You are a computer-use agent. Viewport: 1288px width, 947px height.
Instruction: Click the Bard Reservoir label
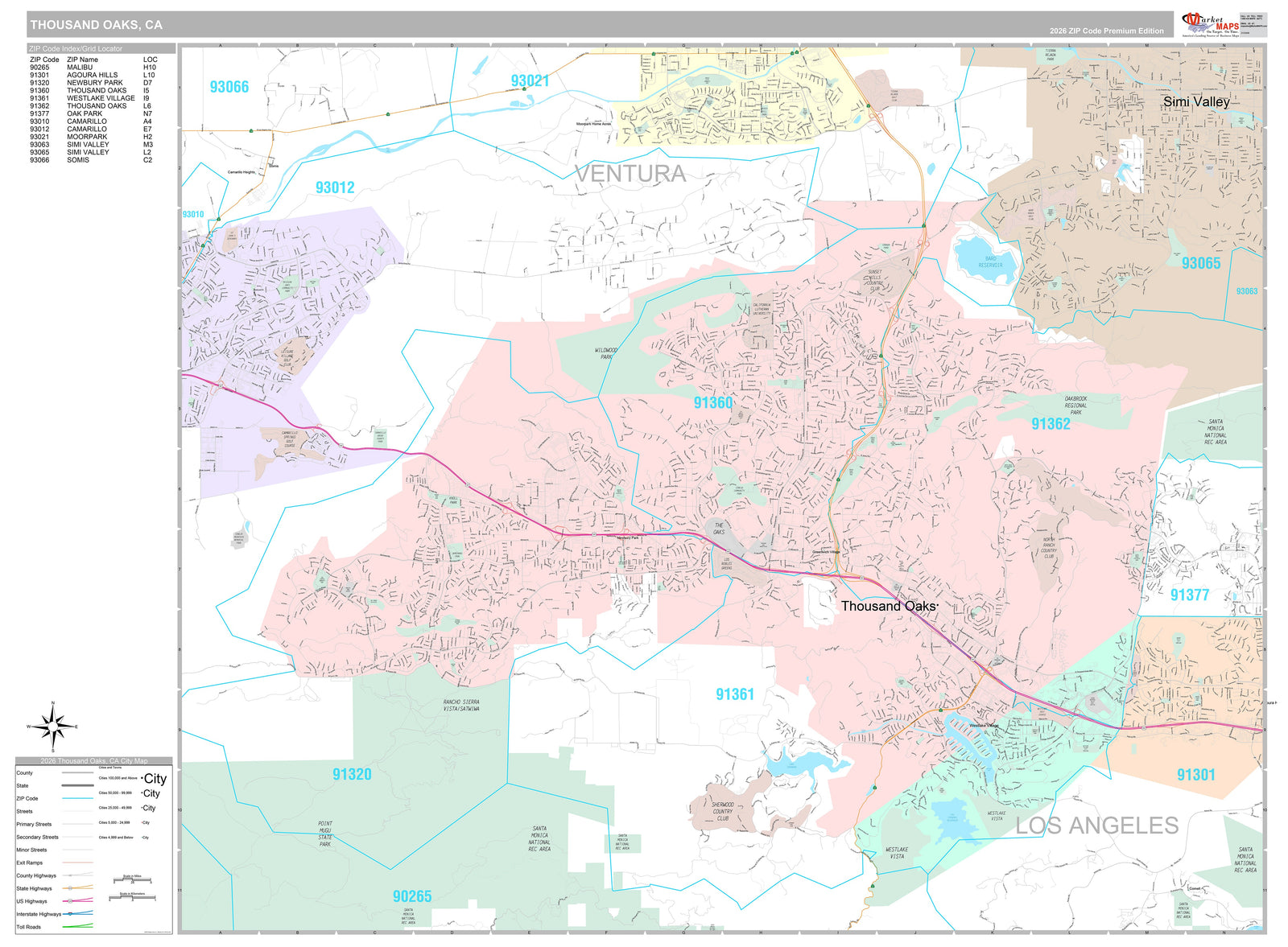[x=990, y=261]
